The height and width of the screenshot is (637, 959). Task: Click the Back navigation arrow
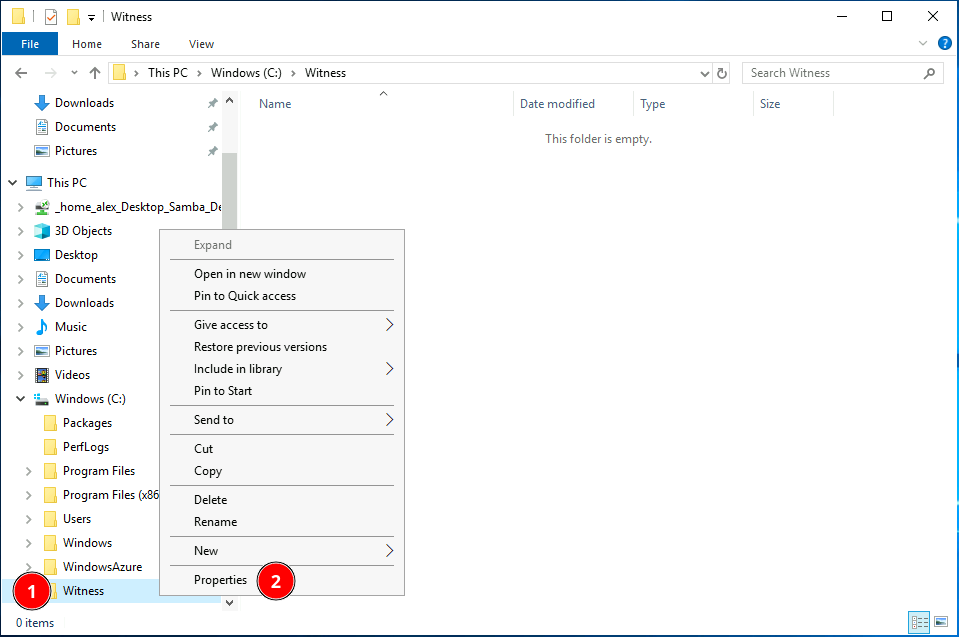point(21,73)
